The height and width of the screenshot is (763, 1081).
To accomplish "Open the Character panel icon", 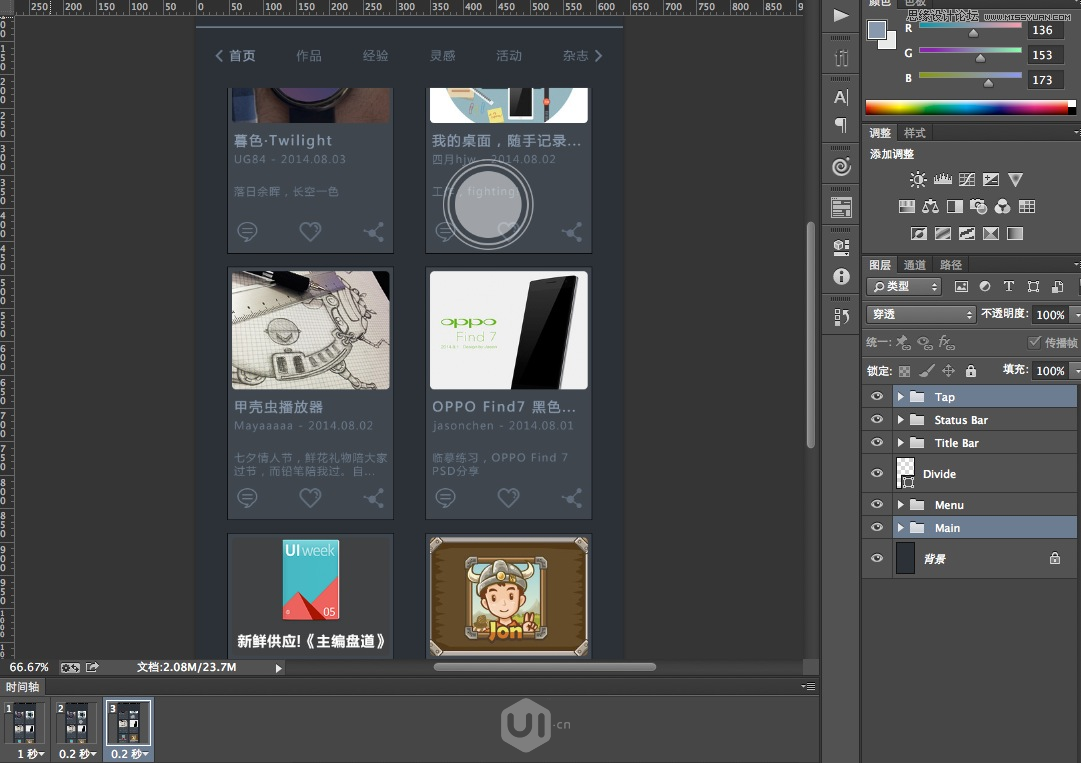I will [x=841, y=97].
